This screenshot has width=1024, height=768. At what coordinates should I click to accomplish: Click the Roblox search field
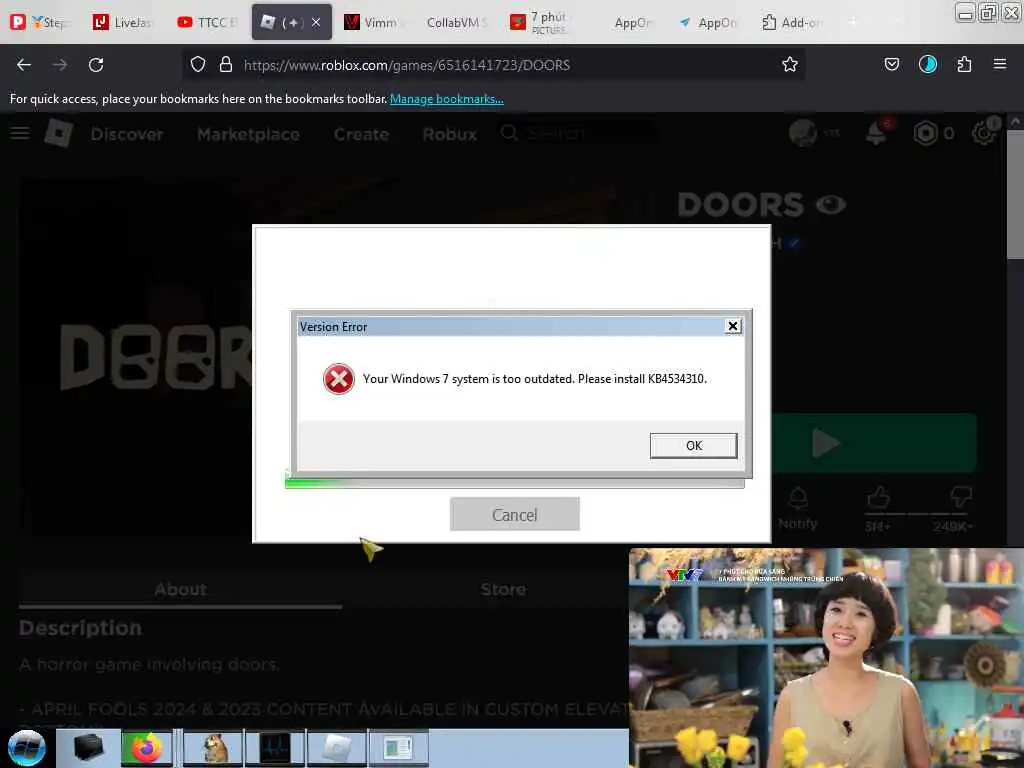pyautogui.click(x=579, y=133)
